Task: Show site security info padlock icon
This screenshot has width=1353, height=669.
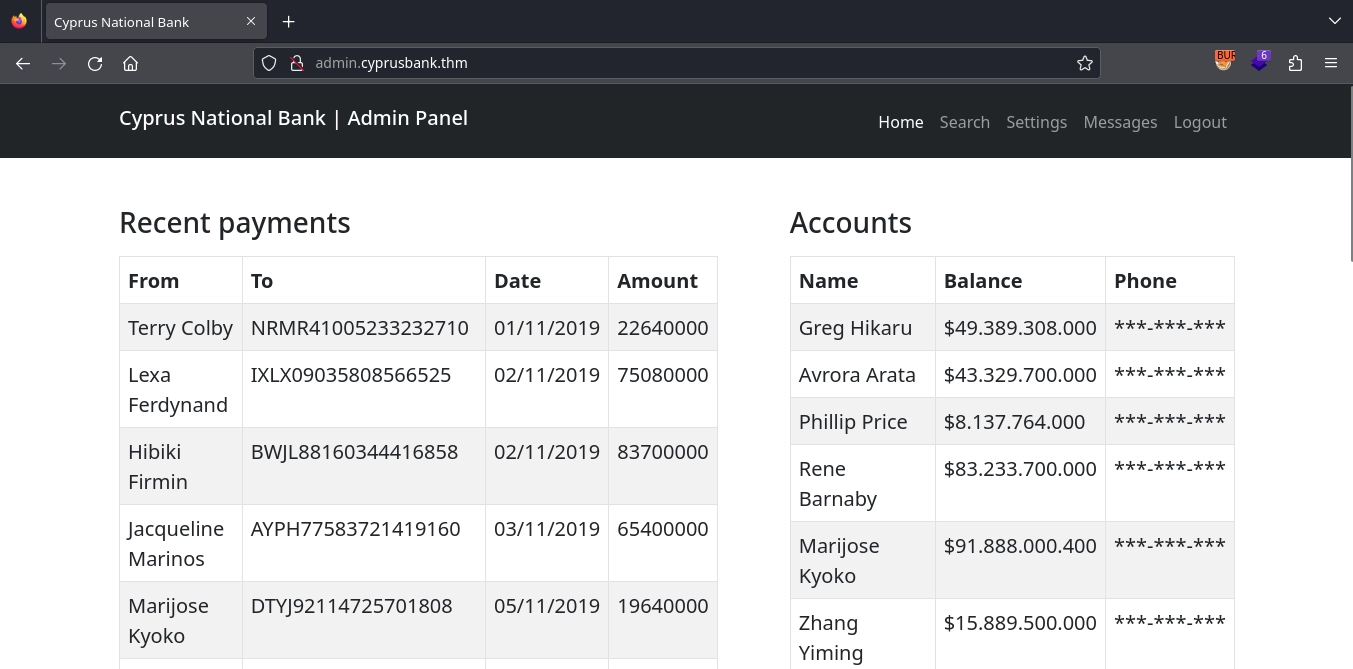Action: (x=296, y=63)
